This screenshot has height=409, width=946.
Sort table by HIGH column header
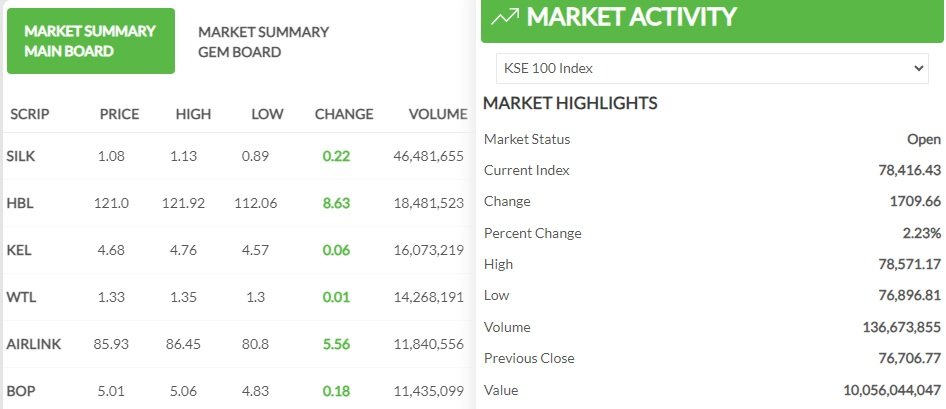193,114
